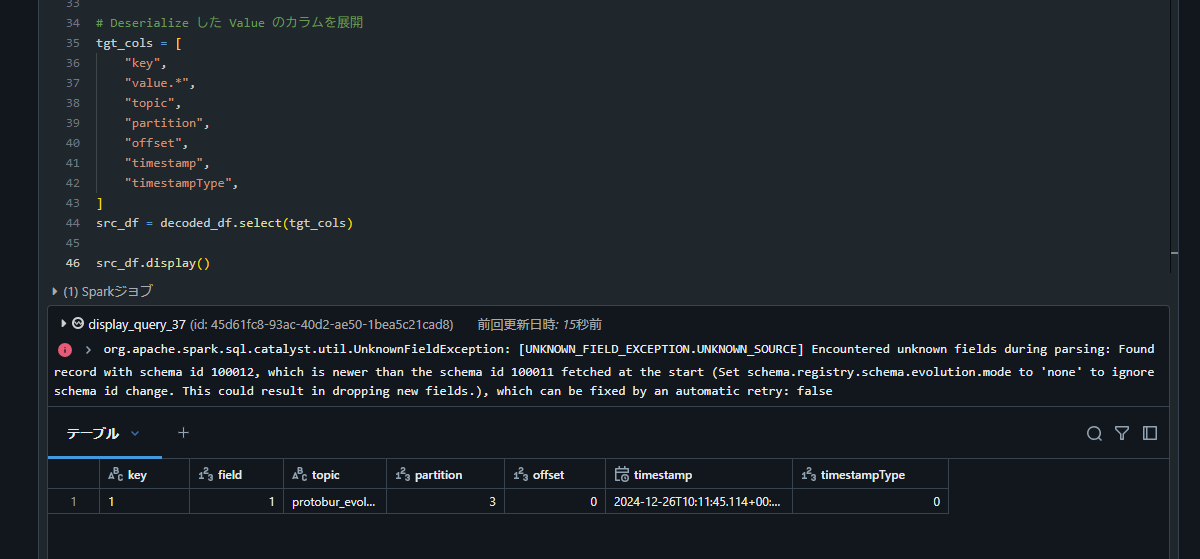Click the red error indicator icon
This screenshot has width=1200, height=559.
click(x=65, y=350)
